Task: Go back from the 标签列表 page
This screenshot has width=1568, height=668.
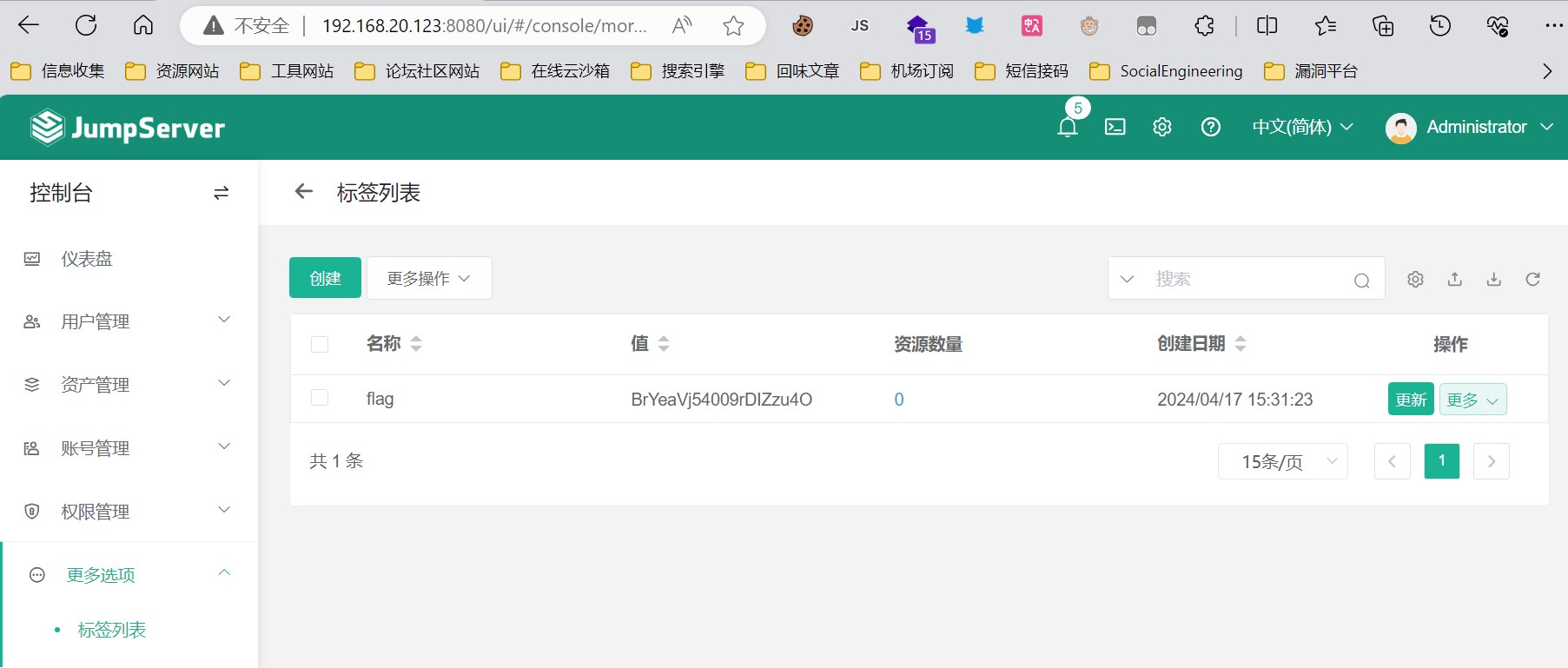Action: 303,191
